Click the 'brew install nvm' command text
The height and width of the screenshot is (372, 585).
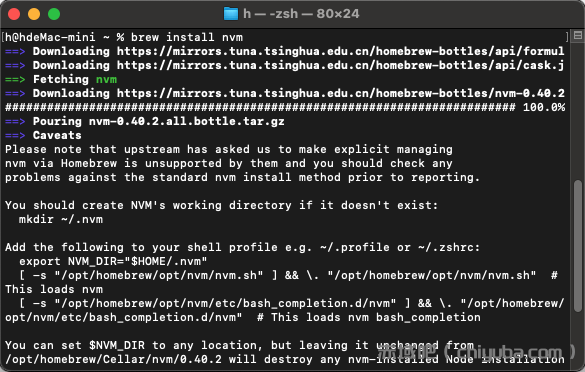(187, 37)
